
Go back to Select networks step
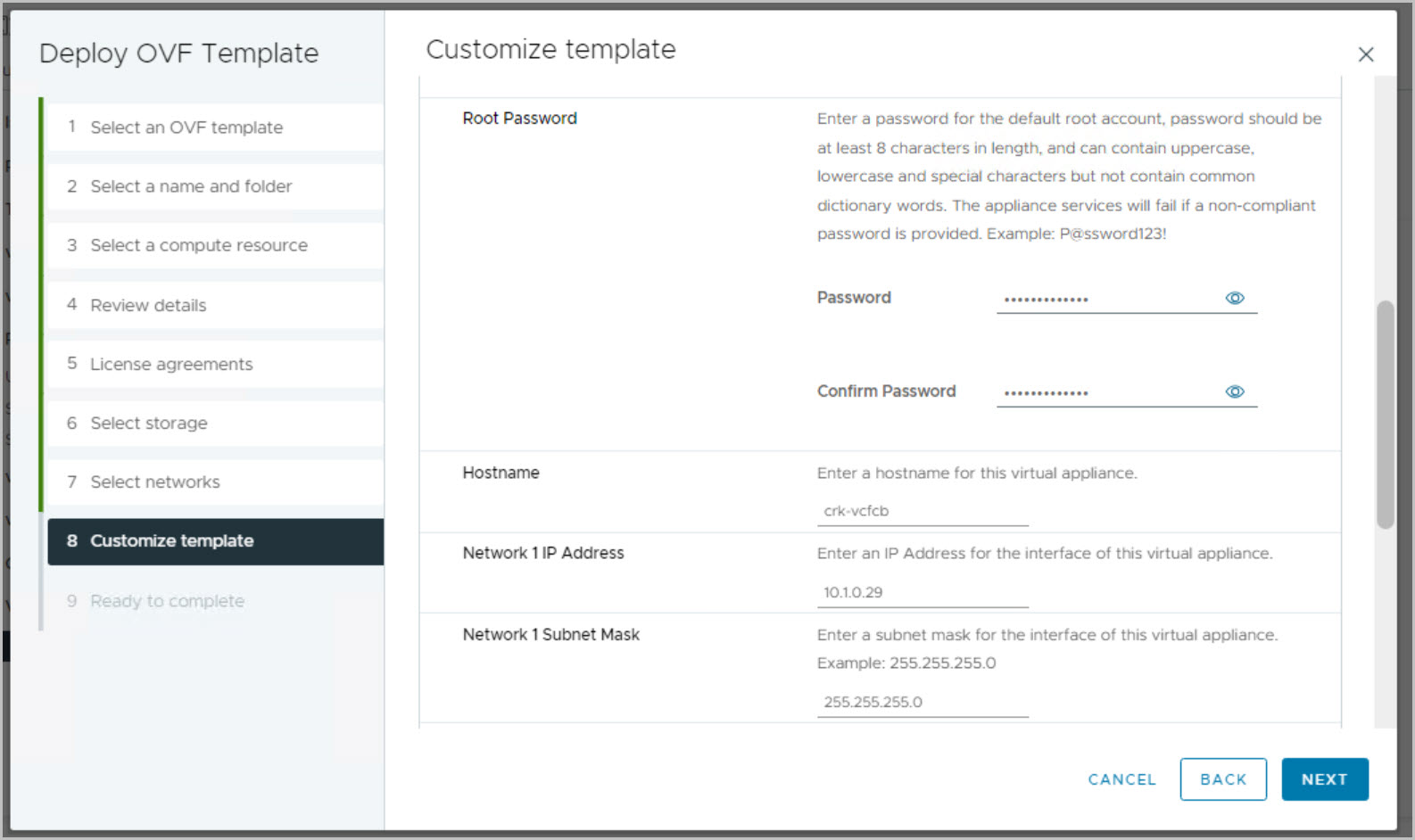pyautogui.click(x=155, y=482)
